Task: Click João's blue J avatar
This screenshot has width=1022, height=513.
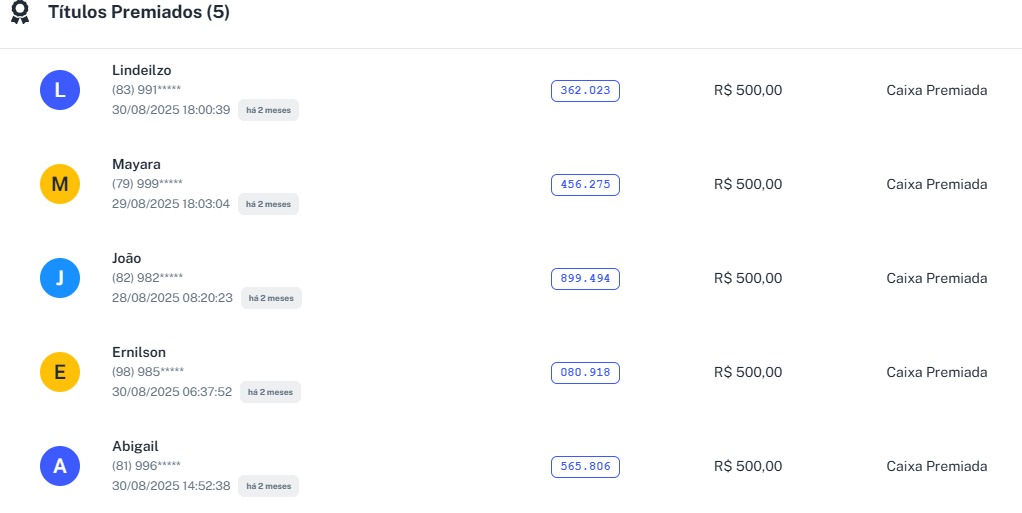Action: [60, 278]
